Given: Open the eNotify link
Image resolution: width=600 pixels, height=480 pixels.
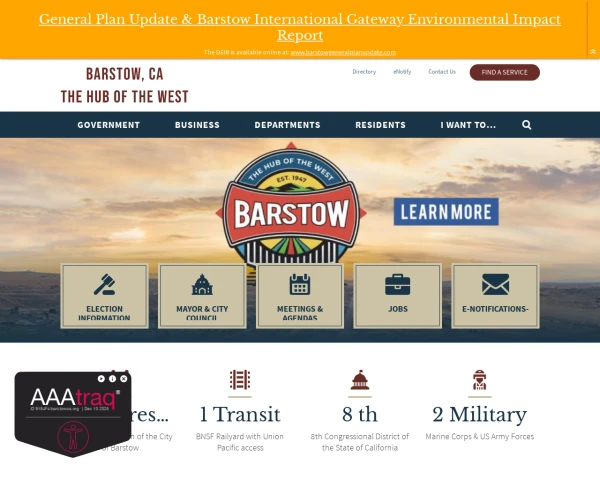Looking at the screenshot, I should (x=402, y=72).
